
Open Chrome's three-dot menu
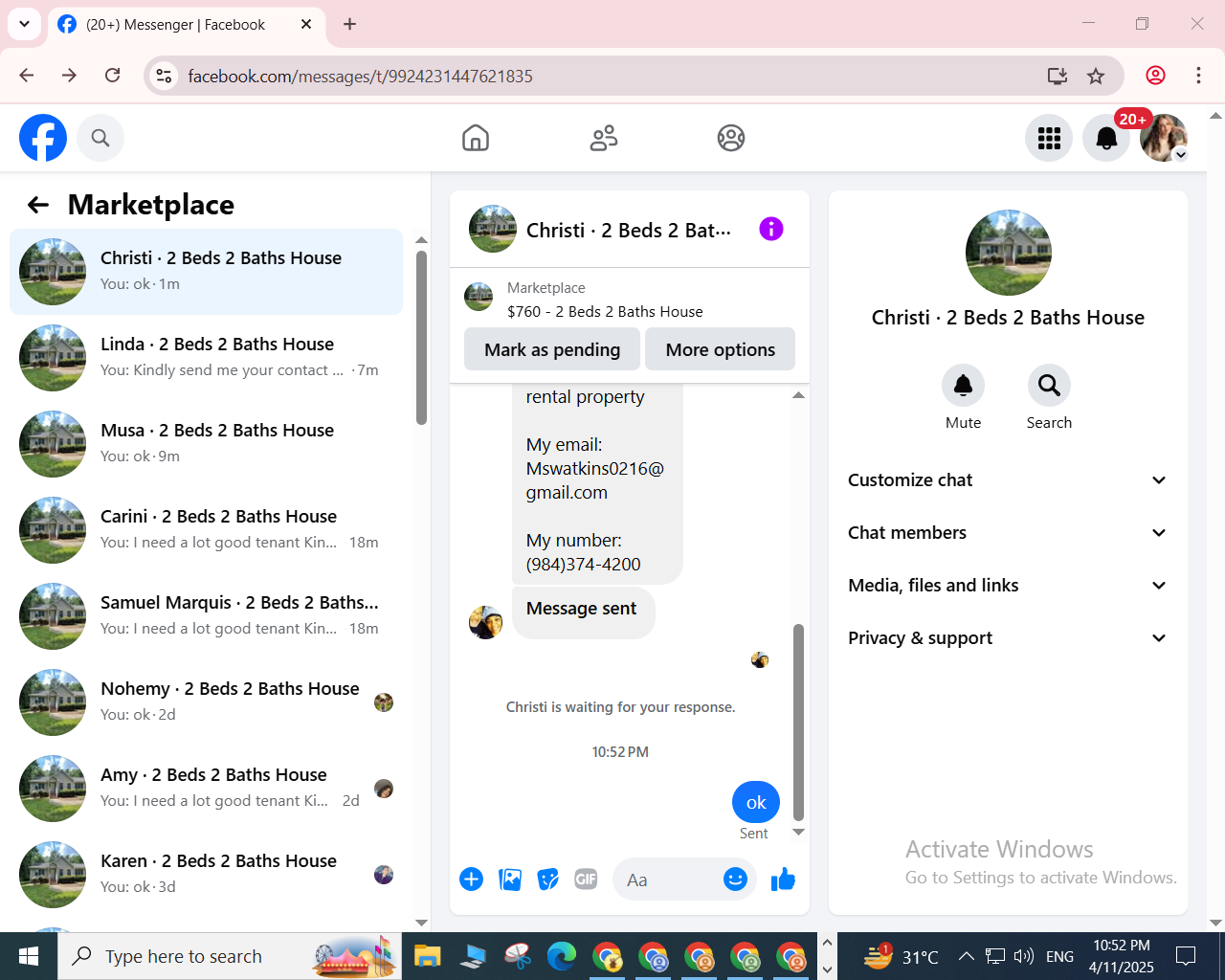pos(1198,76)
